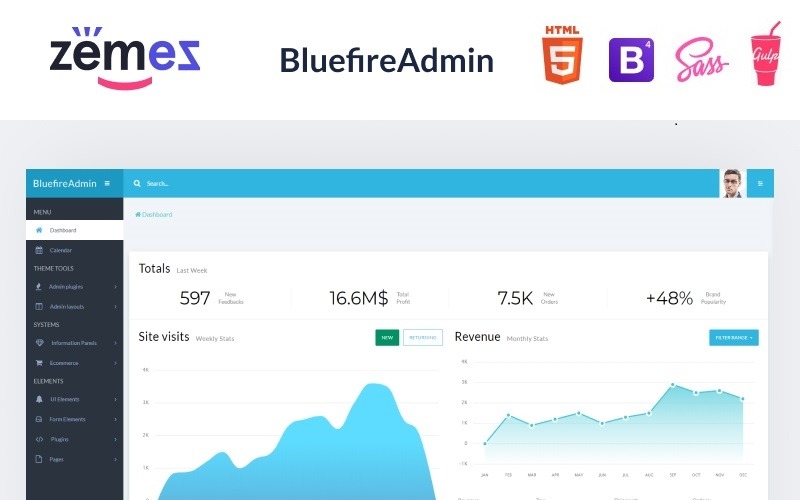Toggle the NEW visitors filter button
The image size is (800, 500).
tap(387, 338)
